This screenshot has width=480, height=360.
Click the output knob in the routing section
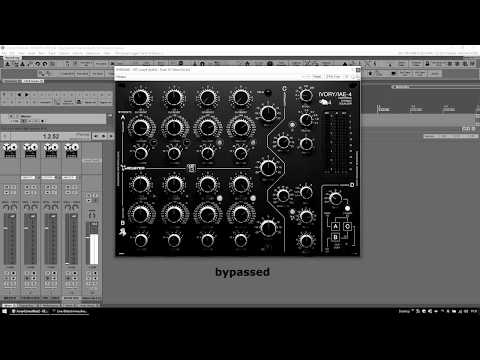(335, 198)
